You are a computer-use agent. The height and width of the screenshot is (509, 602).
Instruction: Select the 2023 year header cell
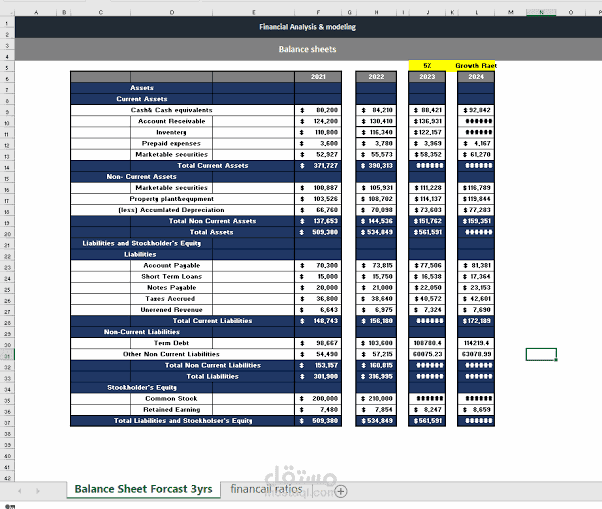(x=427, y=77)
